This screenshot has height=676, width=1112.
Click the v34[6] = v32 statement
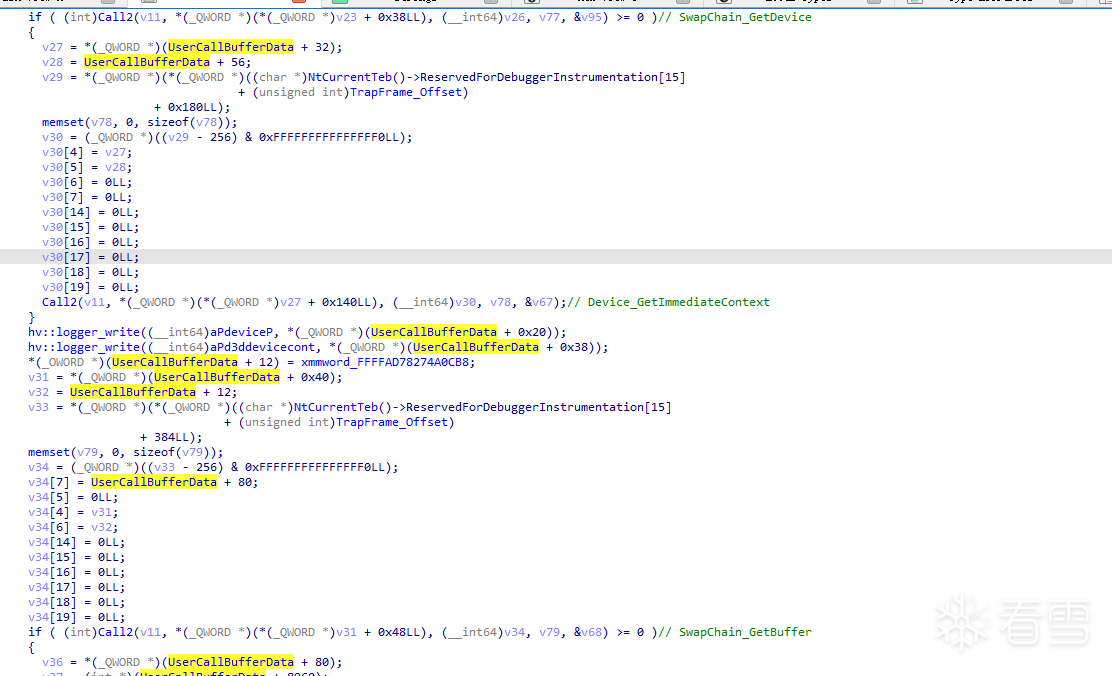(x=72, y=527)
